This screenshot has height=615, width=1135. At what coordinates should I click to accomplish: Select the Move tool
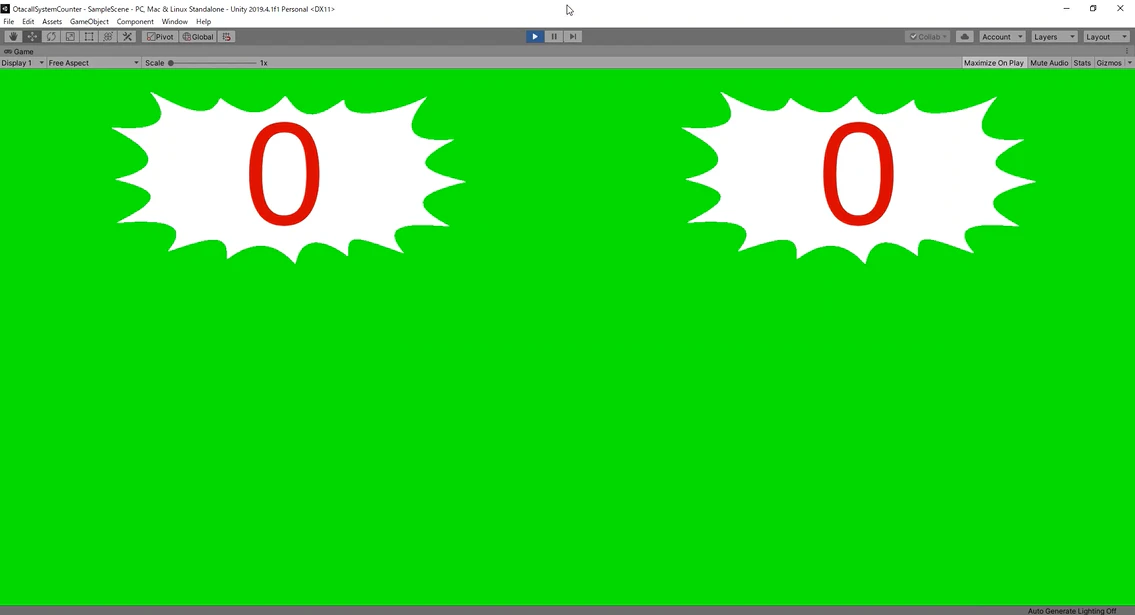[32, 37]
